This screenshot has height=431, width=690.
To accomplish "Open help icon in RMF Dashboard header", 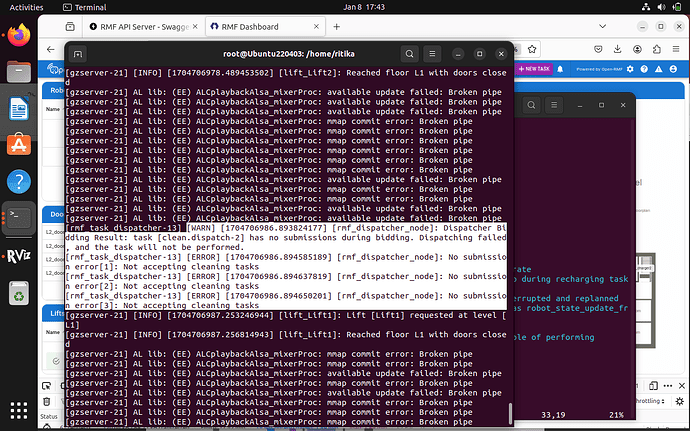I will (644, 69).
